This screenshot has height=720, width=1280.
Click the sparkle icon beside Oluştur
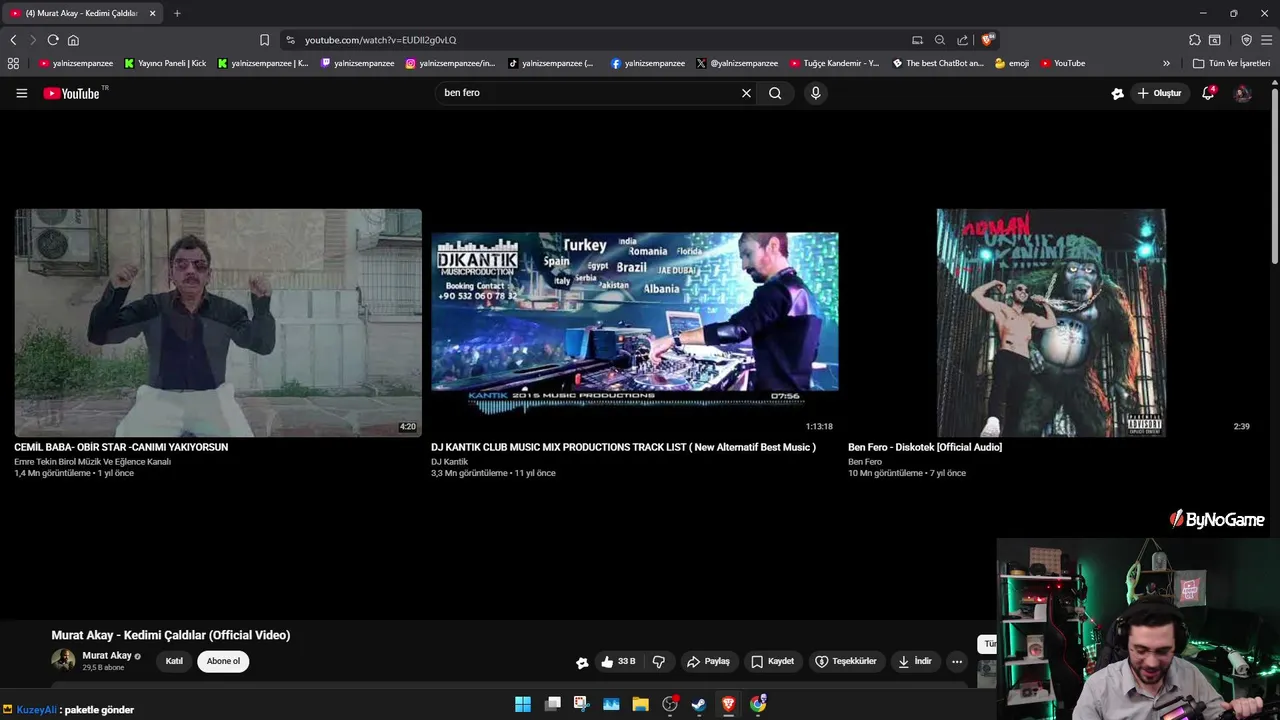[x=1117, y=93]
